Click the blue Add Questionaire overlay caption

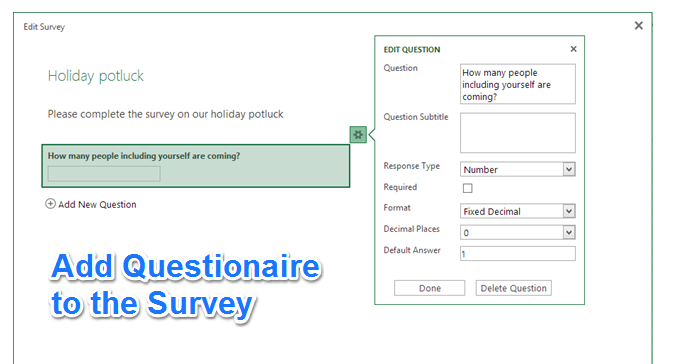[185, 286]
